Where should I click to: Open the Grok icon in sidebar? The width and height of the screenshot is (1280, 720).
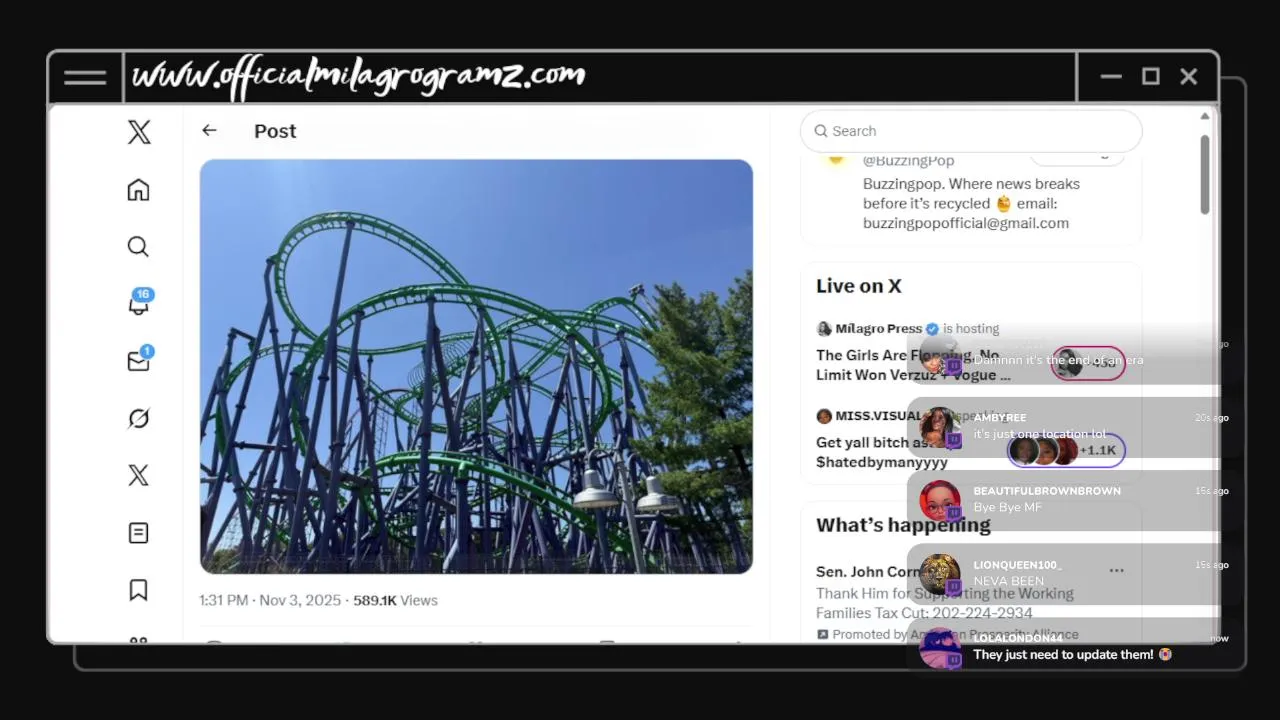(x=138, y=418)
